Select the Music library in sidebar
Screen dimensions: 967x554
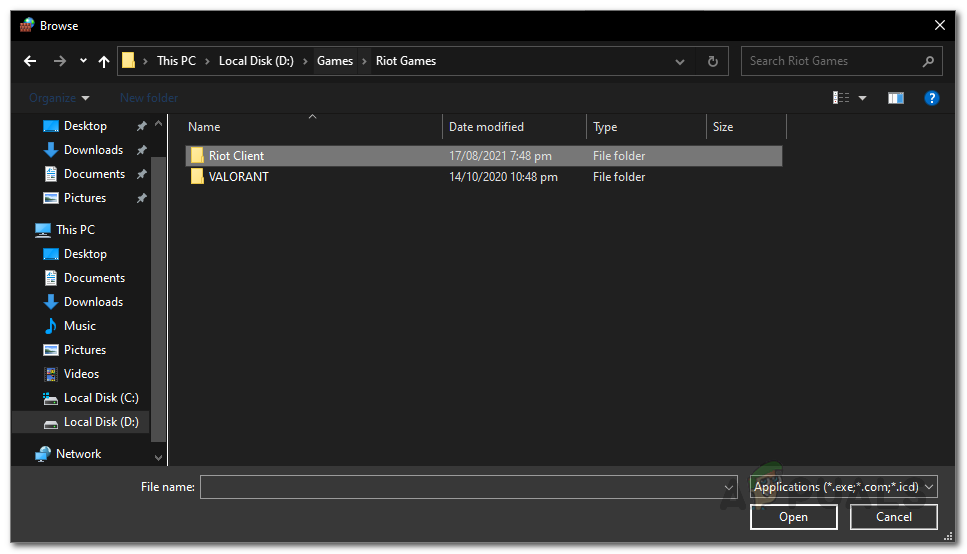coord(80,326)
